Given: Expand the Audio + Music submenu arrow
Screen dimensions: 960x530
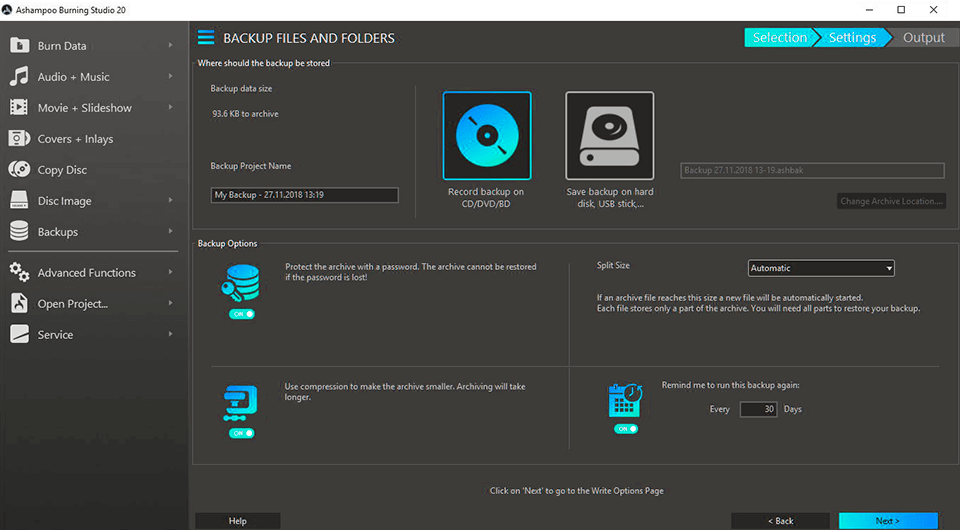Looking at the screenshot, I should [170, 76].
